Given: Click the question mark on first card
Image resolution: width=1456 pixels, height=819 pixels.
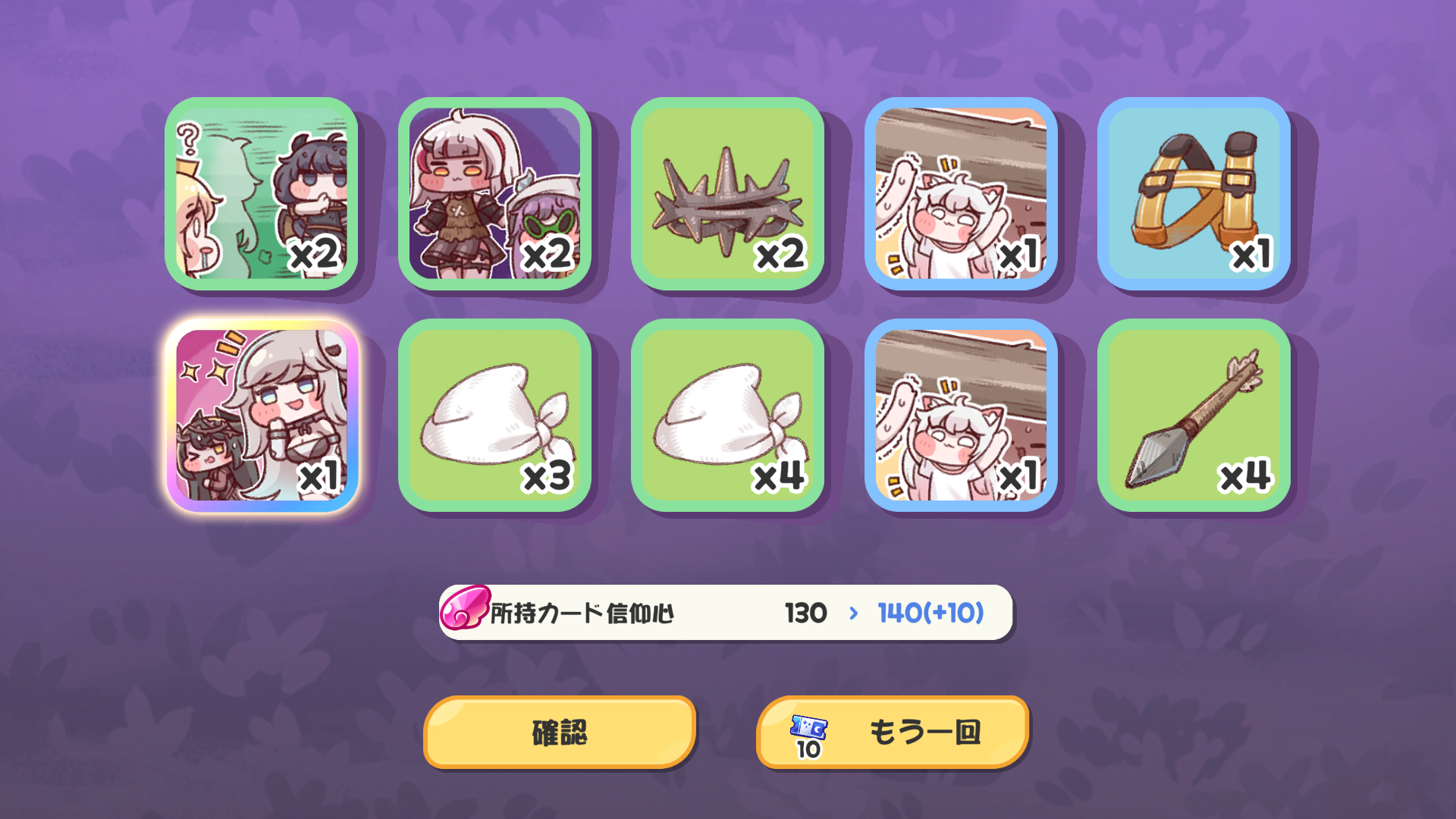Looking at the screenshot, I should pos(188,140).
